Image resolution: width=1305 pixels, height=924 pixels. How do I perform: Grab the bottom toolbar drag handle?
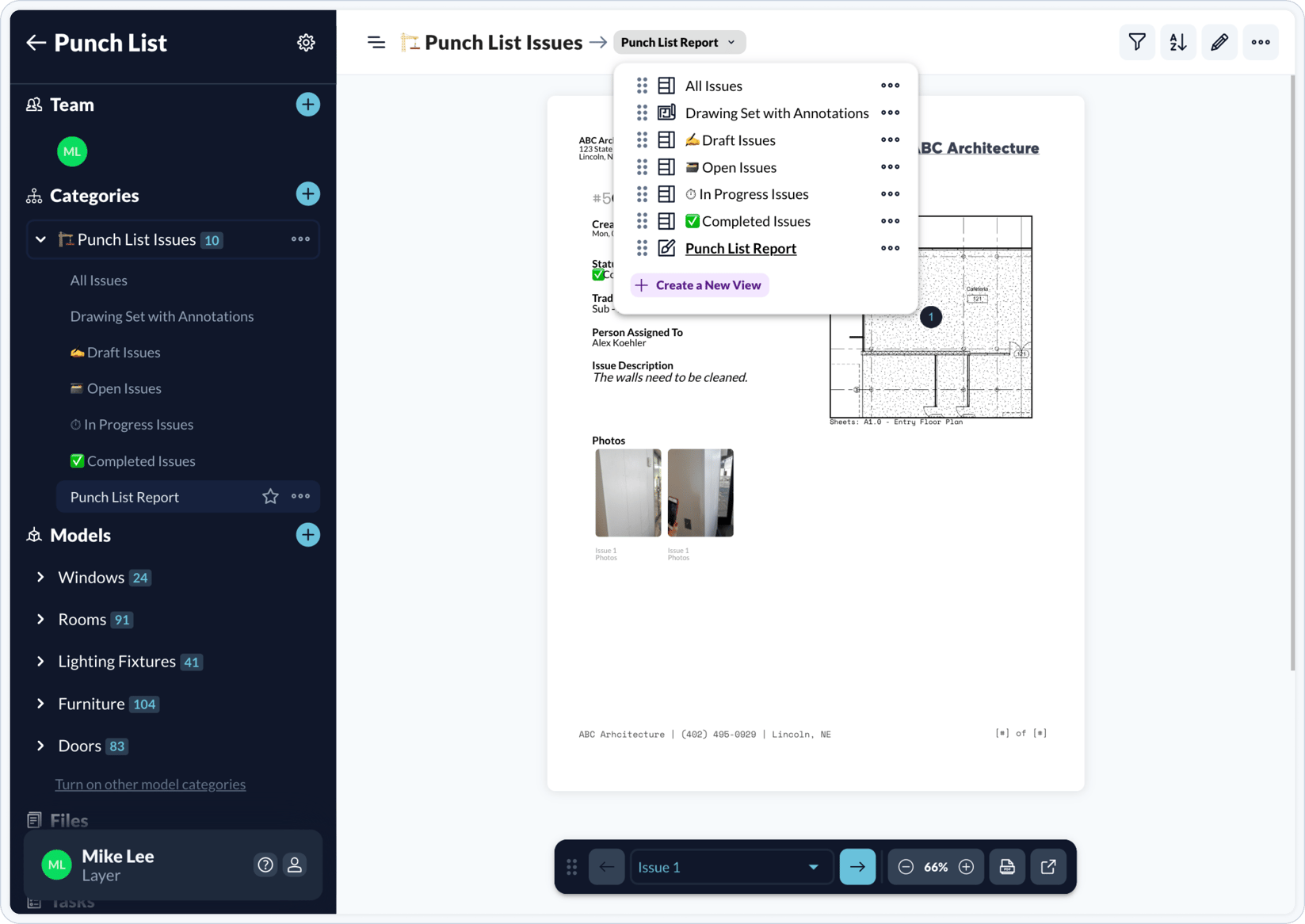tap(572, 867)
